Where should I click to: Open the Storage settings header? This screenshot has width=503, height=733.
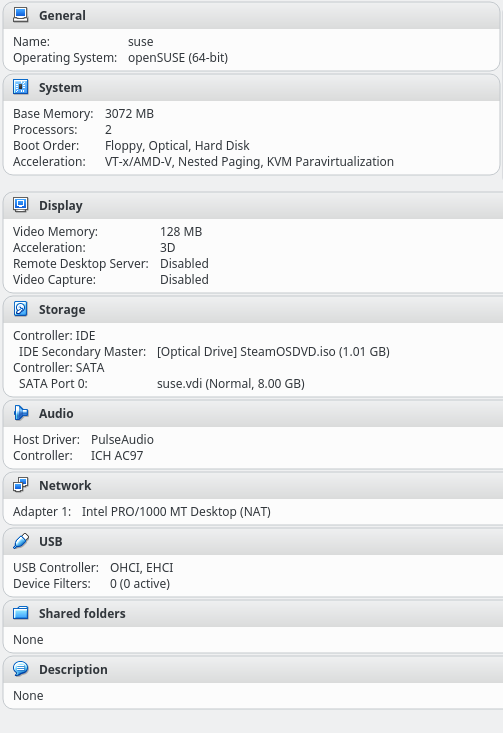(x=62, y=309)
